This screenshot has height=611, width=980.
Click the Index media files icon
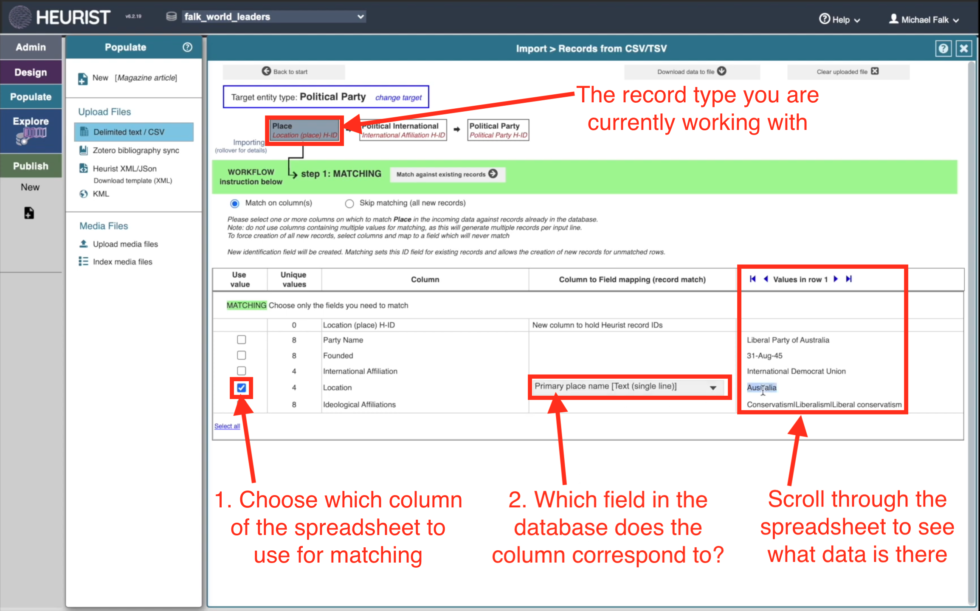(x=83, y=261)
